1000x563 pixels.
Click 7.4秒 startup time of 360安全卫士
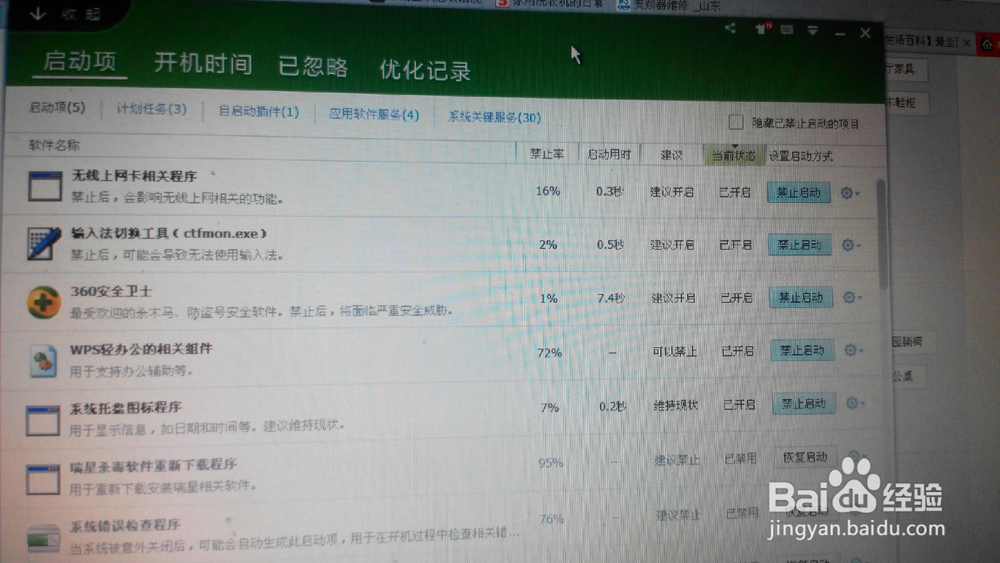coord(611,298)
